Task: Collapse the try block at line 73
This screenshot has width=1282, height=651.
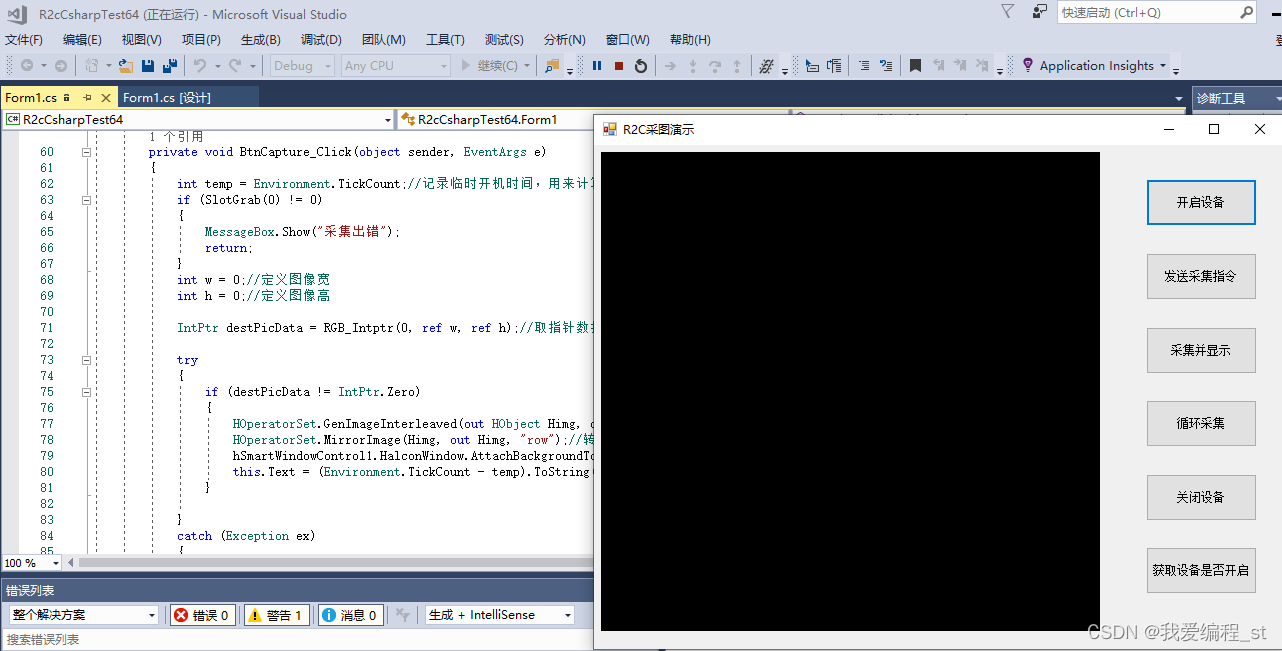Action: click(x=86, y=360)
